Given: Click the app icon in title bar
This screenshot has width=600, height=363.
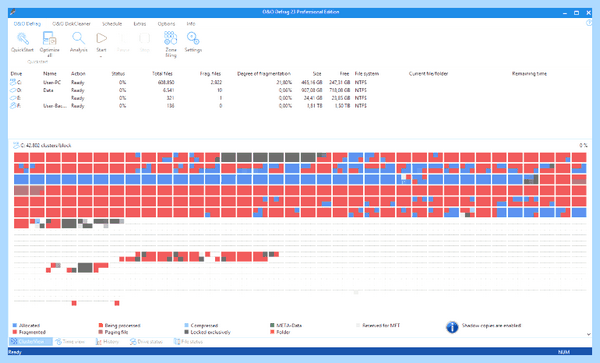Looking at the screenshot, I should [13, 12].
